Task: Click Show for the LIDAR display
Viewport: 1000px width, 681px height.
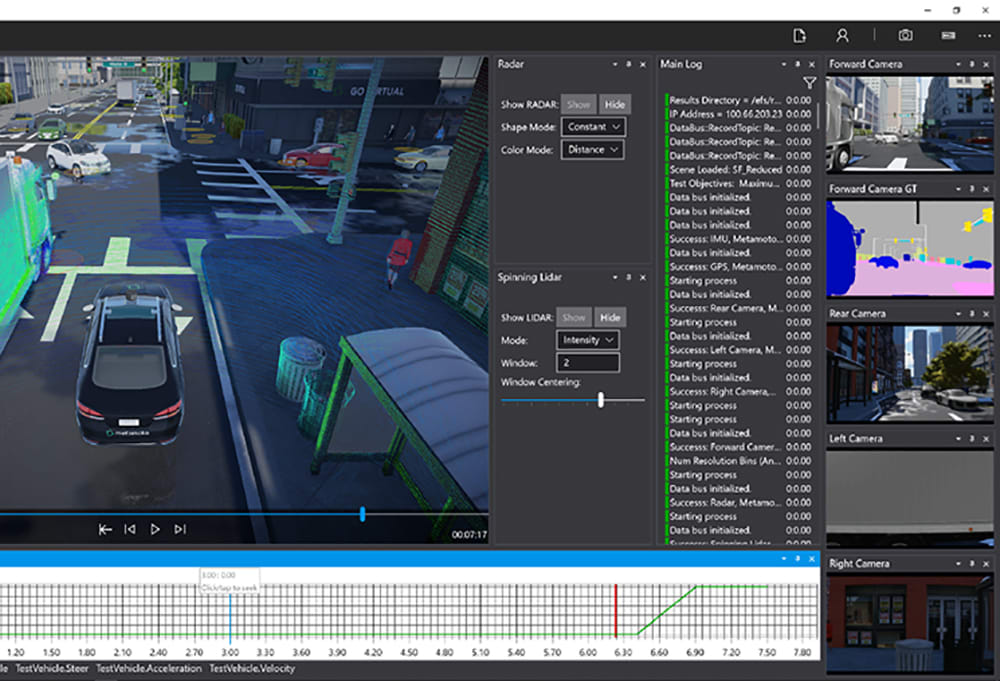Action: point(574,317)
